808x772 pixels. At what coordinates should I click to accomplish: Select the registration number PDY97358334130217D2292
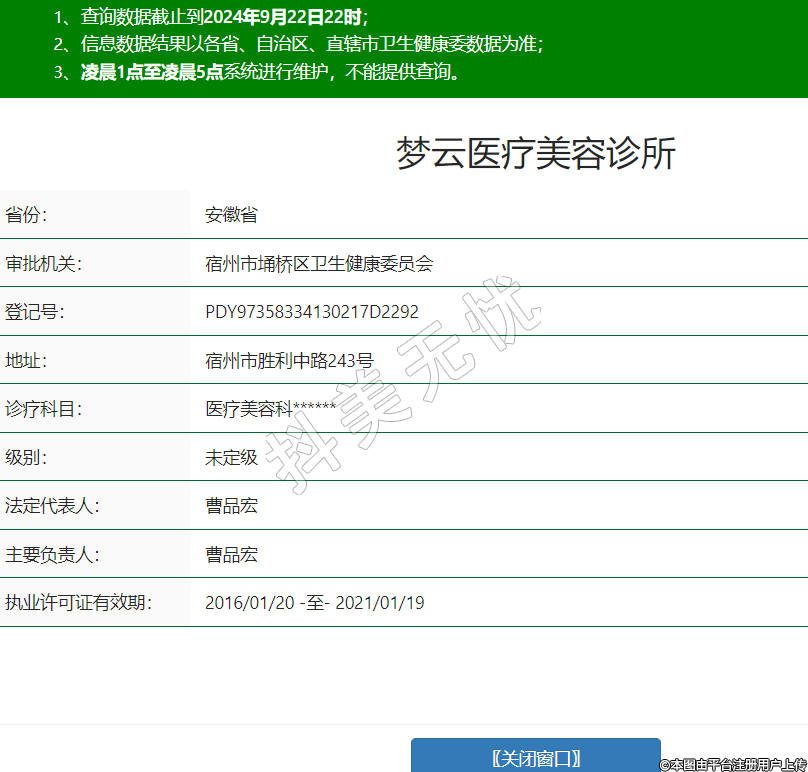pyautogui.click(x=312, y=312)
